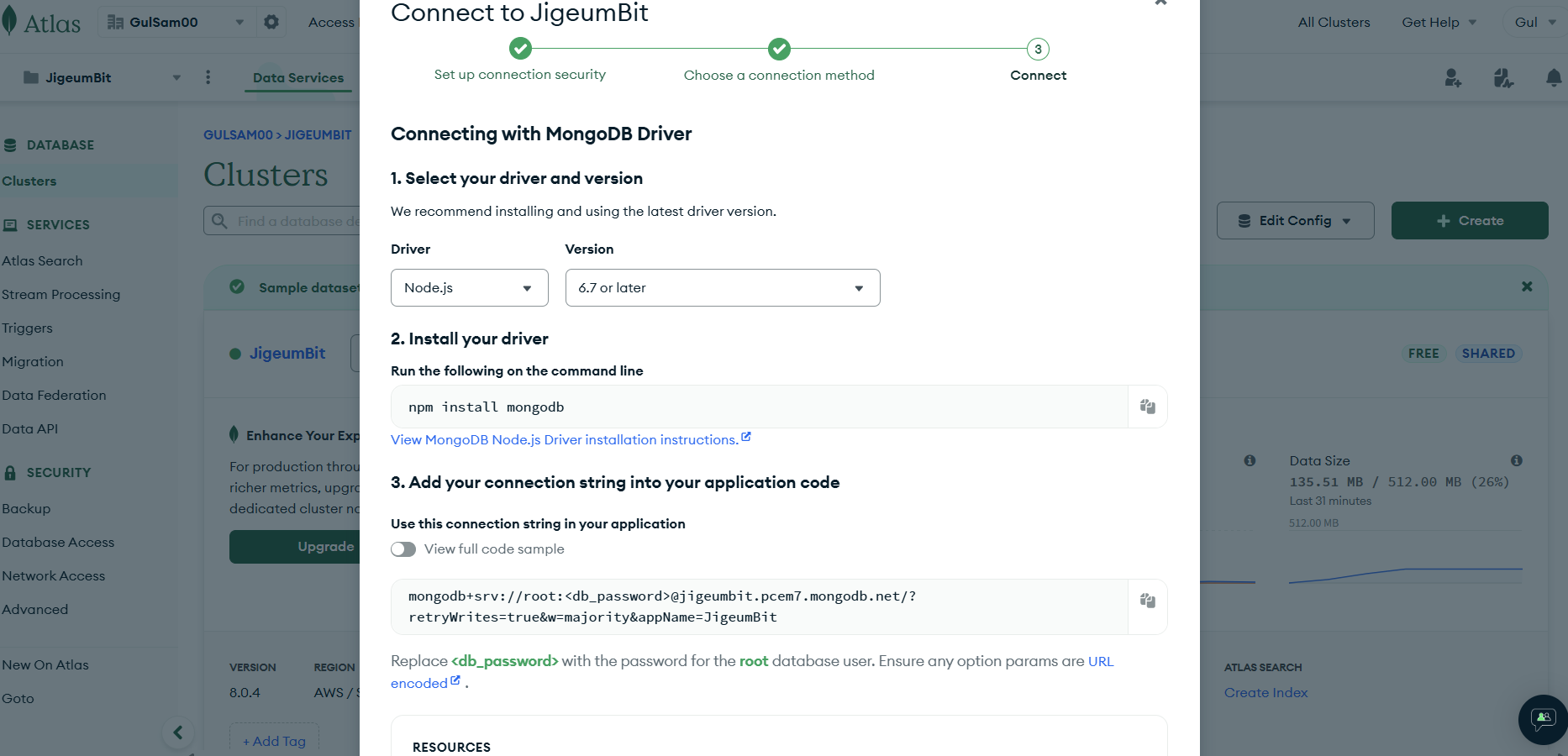The image size is (1568, 756).
Task: Click the connection method step checkmark
Action: 780,49
